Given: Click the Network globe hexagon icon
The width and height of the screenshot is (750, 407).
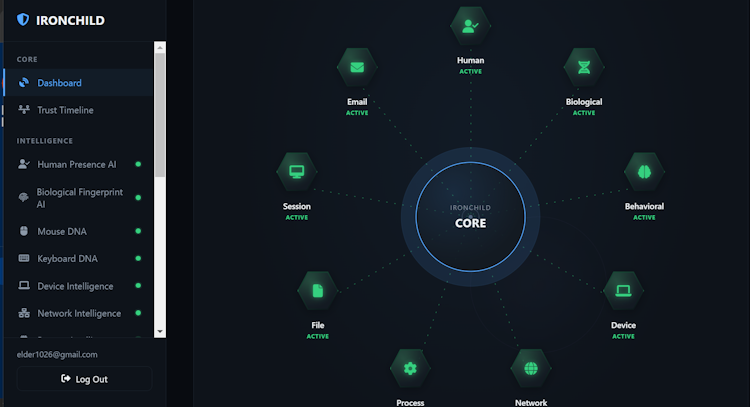Looking at the screenshot, I should [x=531, y=368].
